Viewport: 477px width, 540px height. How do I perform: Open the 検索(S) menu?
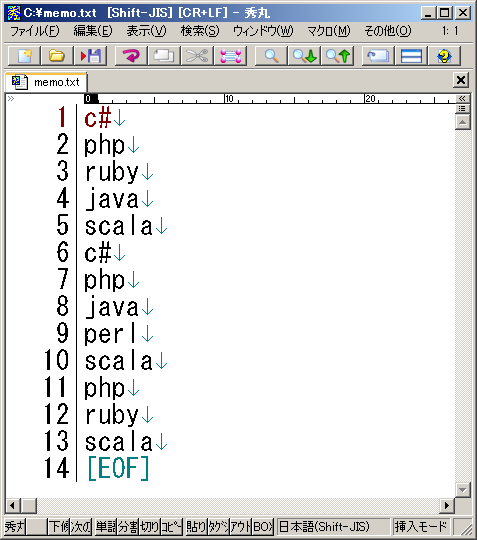click(x=200, y=31)
